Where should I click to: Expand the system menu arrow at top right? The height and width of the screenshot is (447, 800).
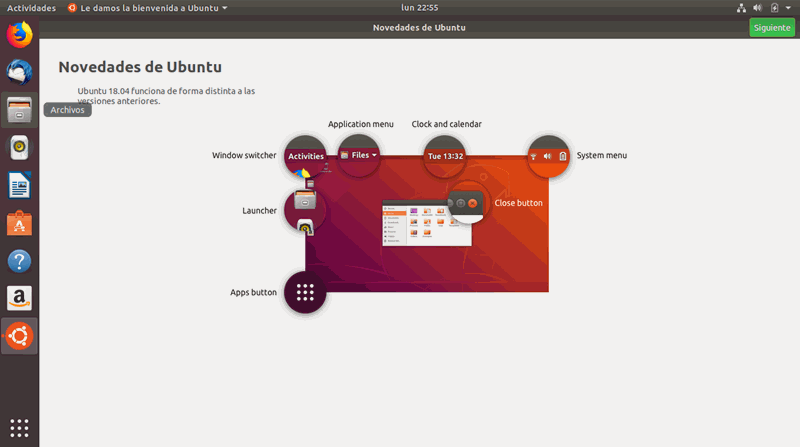[x=787, y=7]
